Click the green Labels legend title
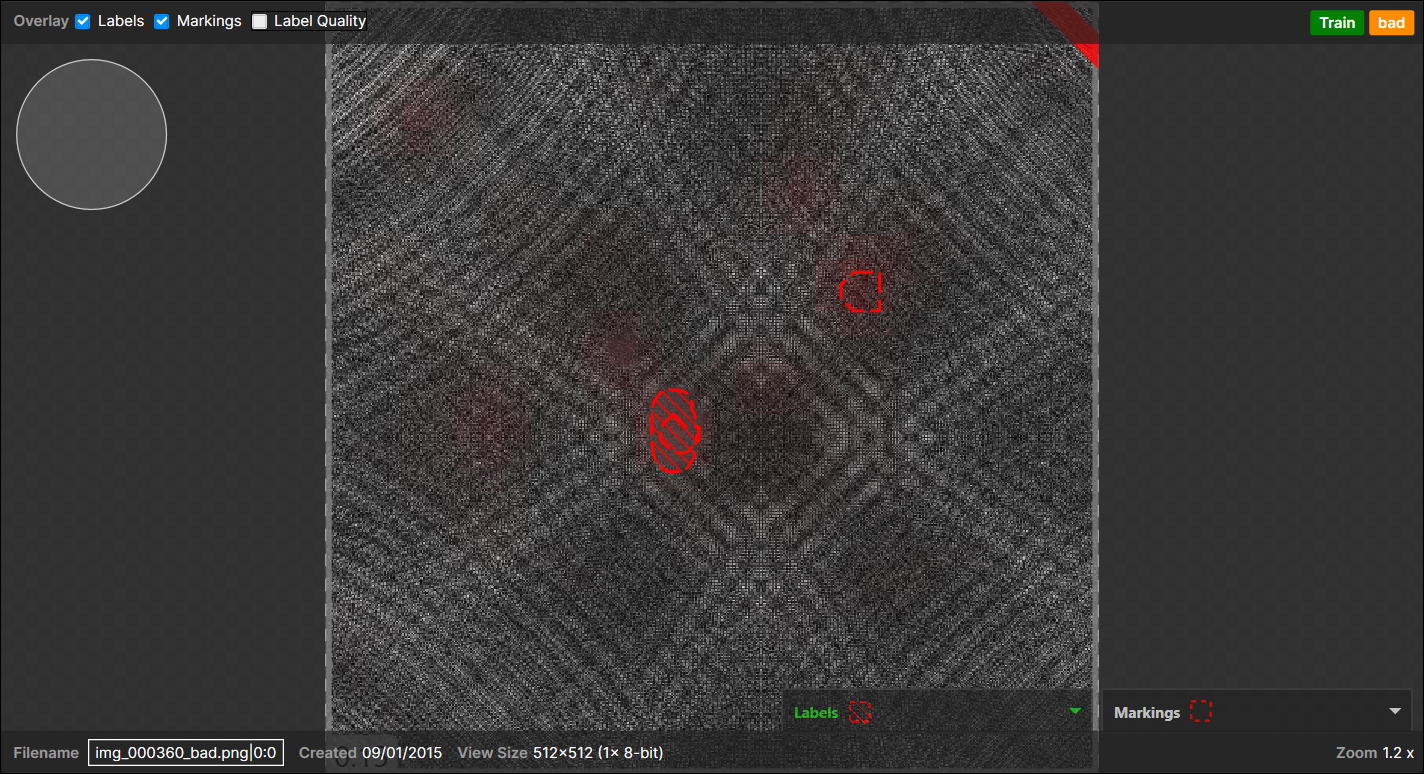The height and width of the screenshot is (774, 1424). coord(816,713)
